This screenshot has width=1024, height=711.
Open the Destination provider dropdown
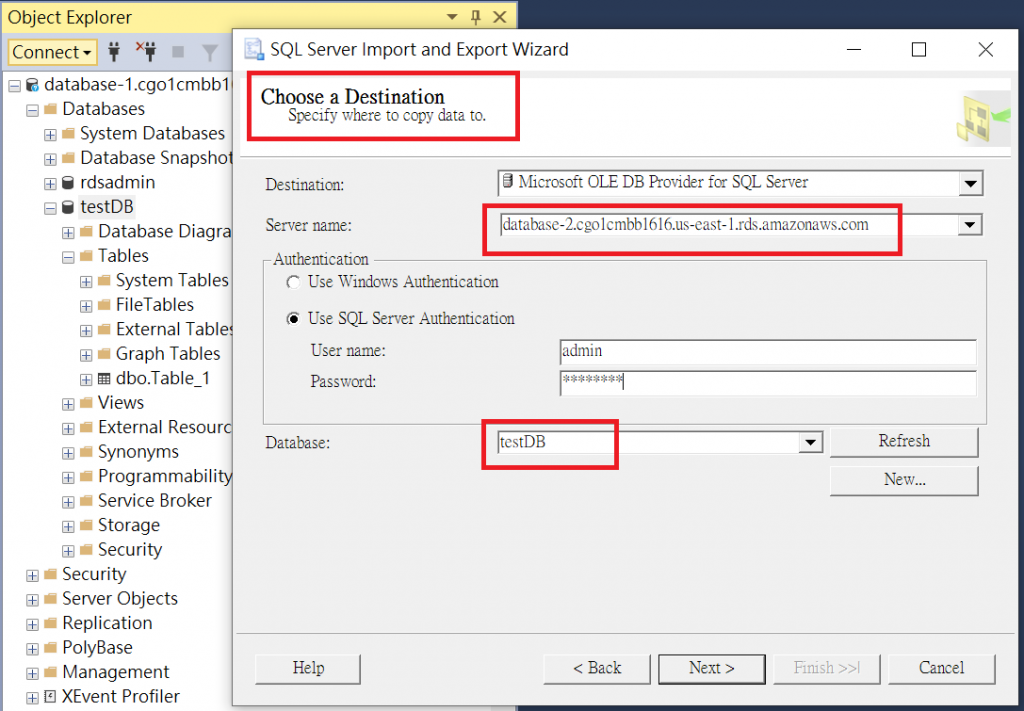coord(970,183)
